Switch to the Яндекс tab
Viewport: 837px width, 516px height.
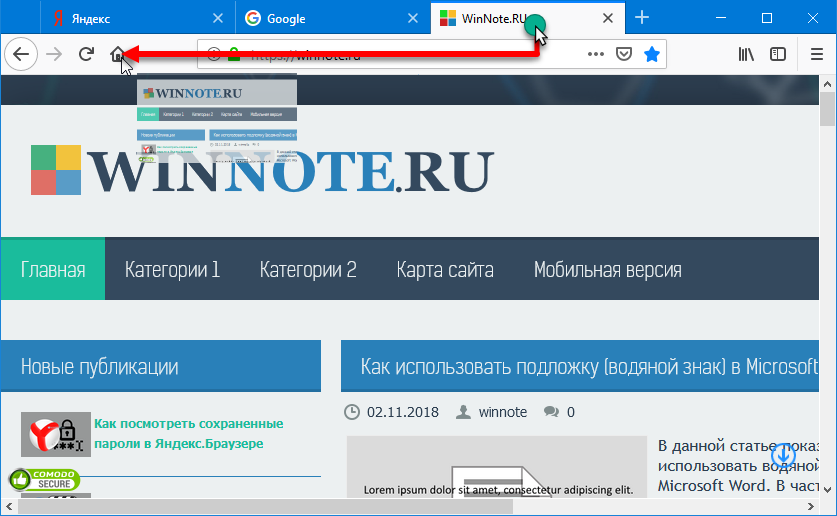130,19
